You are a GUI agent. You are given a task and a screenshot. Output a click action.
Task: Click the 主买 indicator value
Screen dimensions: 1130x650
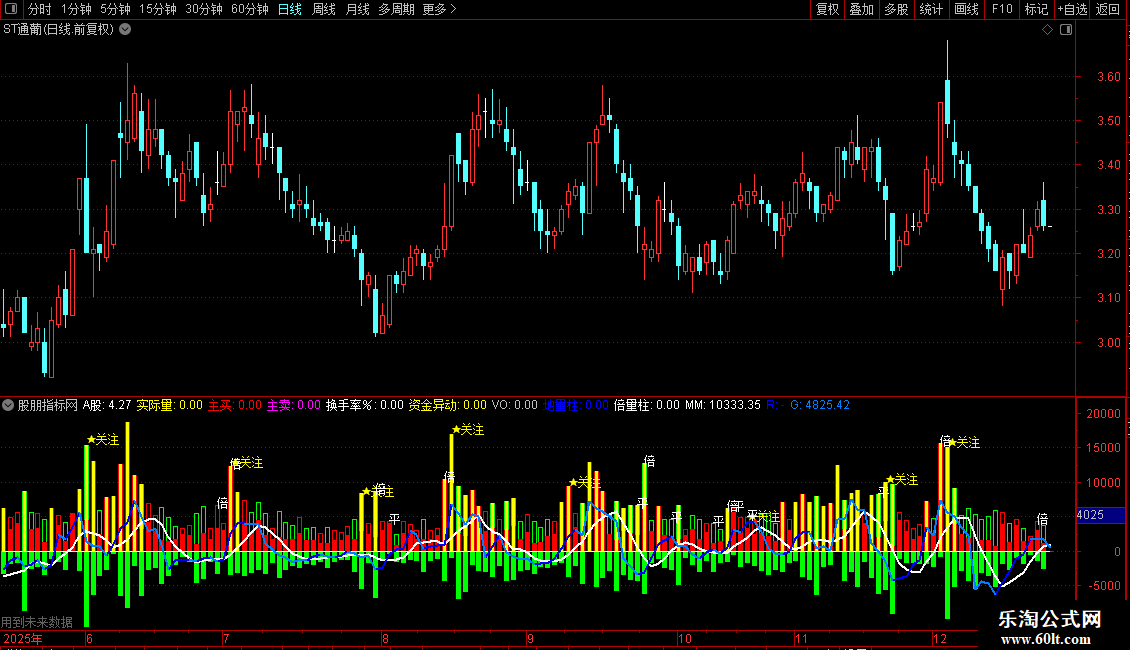tap(235, 405)
